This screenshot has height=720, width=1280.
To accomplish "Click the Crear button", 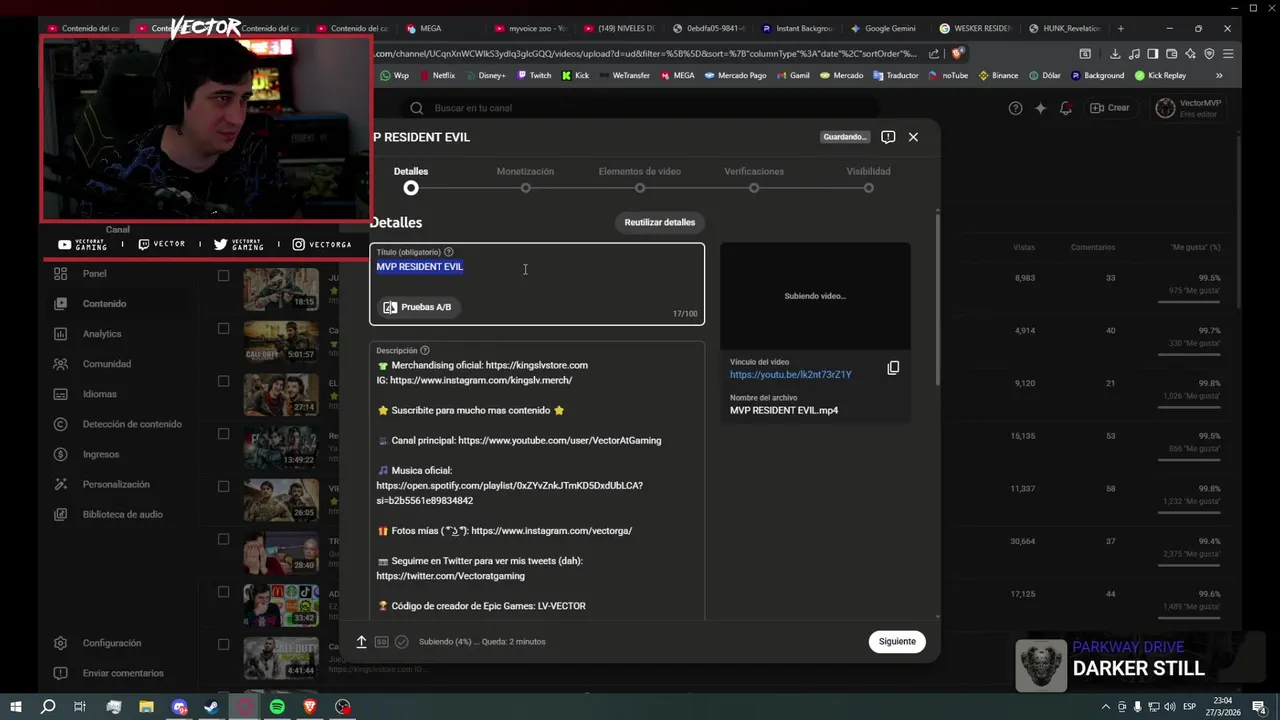I will point(1110,108).
